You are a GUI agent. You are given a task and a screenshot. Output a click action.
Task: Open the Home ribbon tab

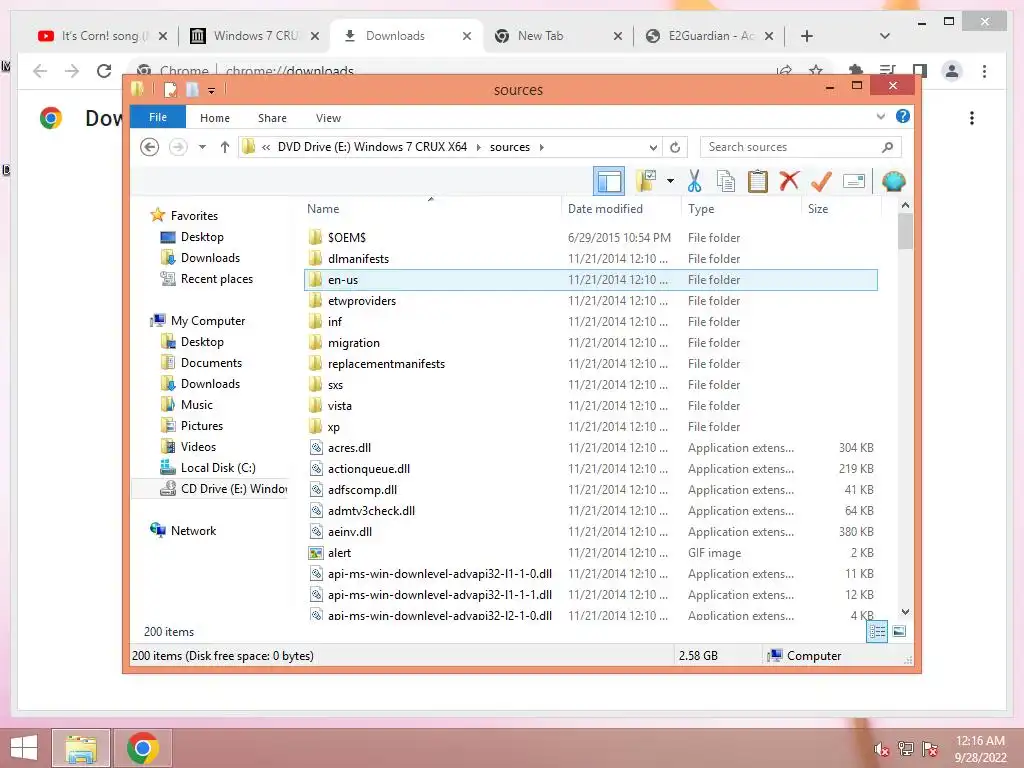(215, 118)
